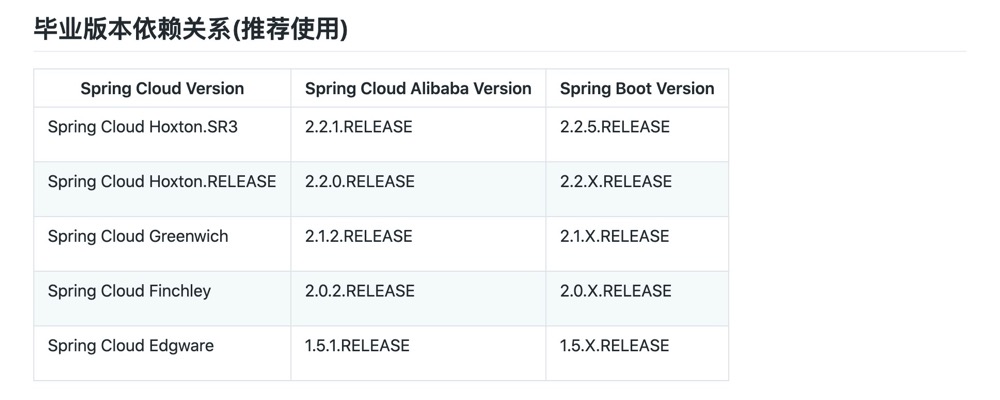Click the 2.1.2.RELEASE Alibaba version cell
This screenshot has height=400, width=1000.
359,237
